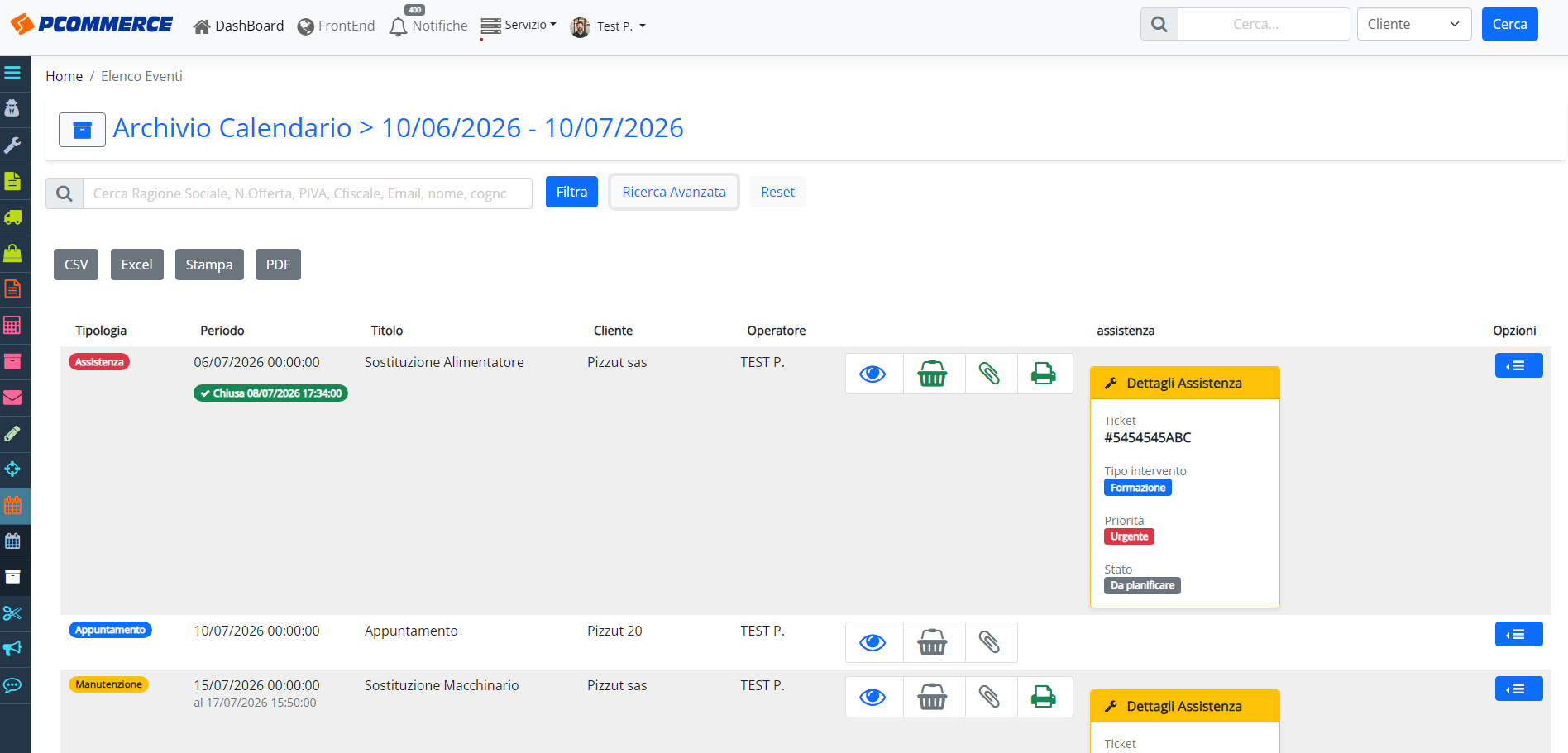
Task: Print the Sostituzione Macchinario event
Action: tap(1044, 697)
